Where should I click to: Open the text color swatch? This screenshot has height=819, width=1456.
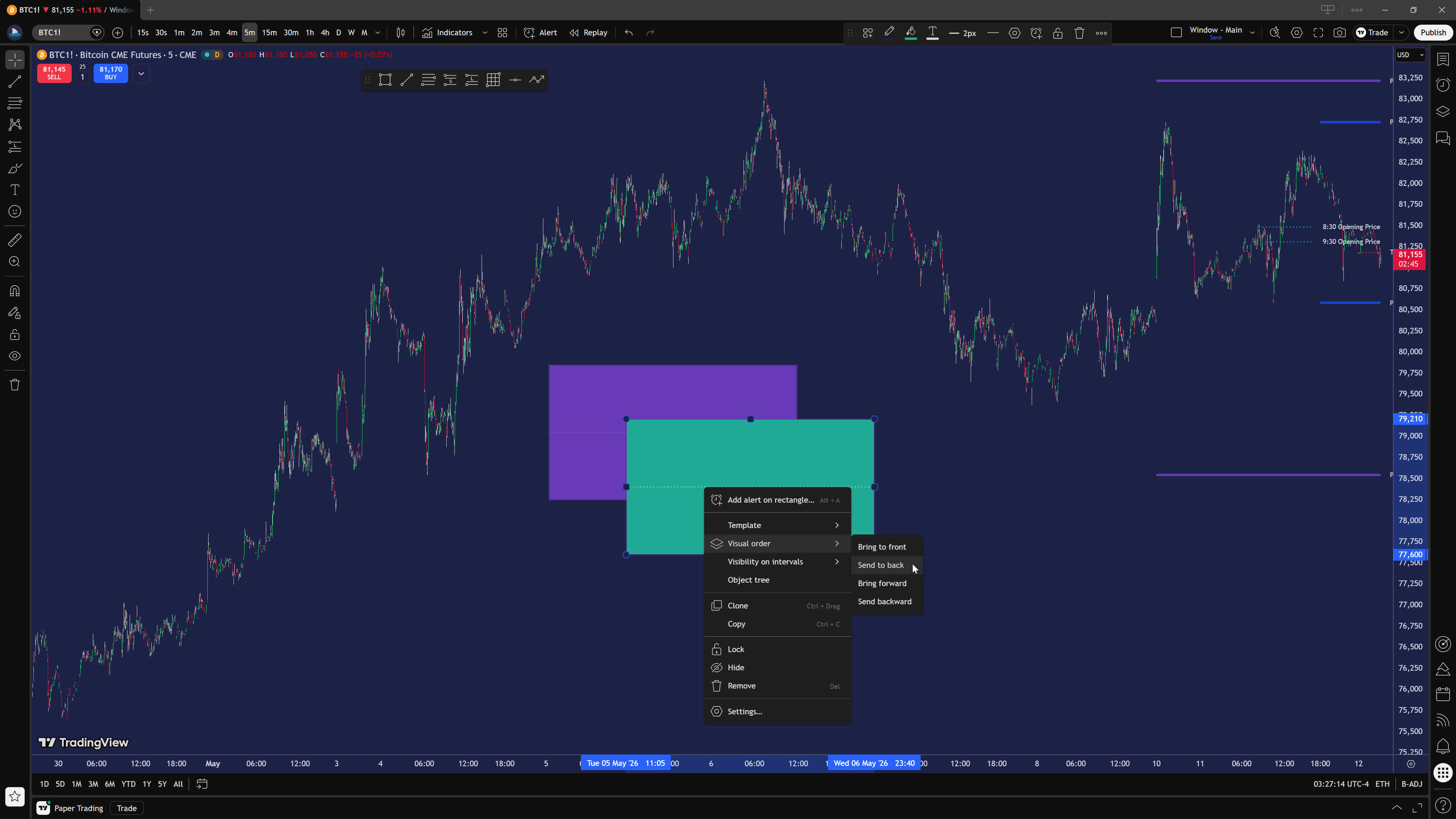click(x=933, y=33)
